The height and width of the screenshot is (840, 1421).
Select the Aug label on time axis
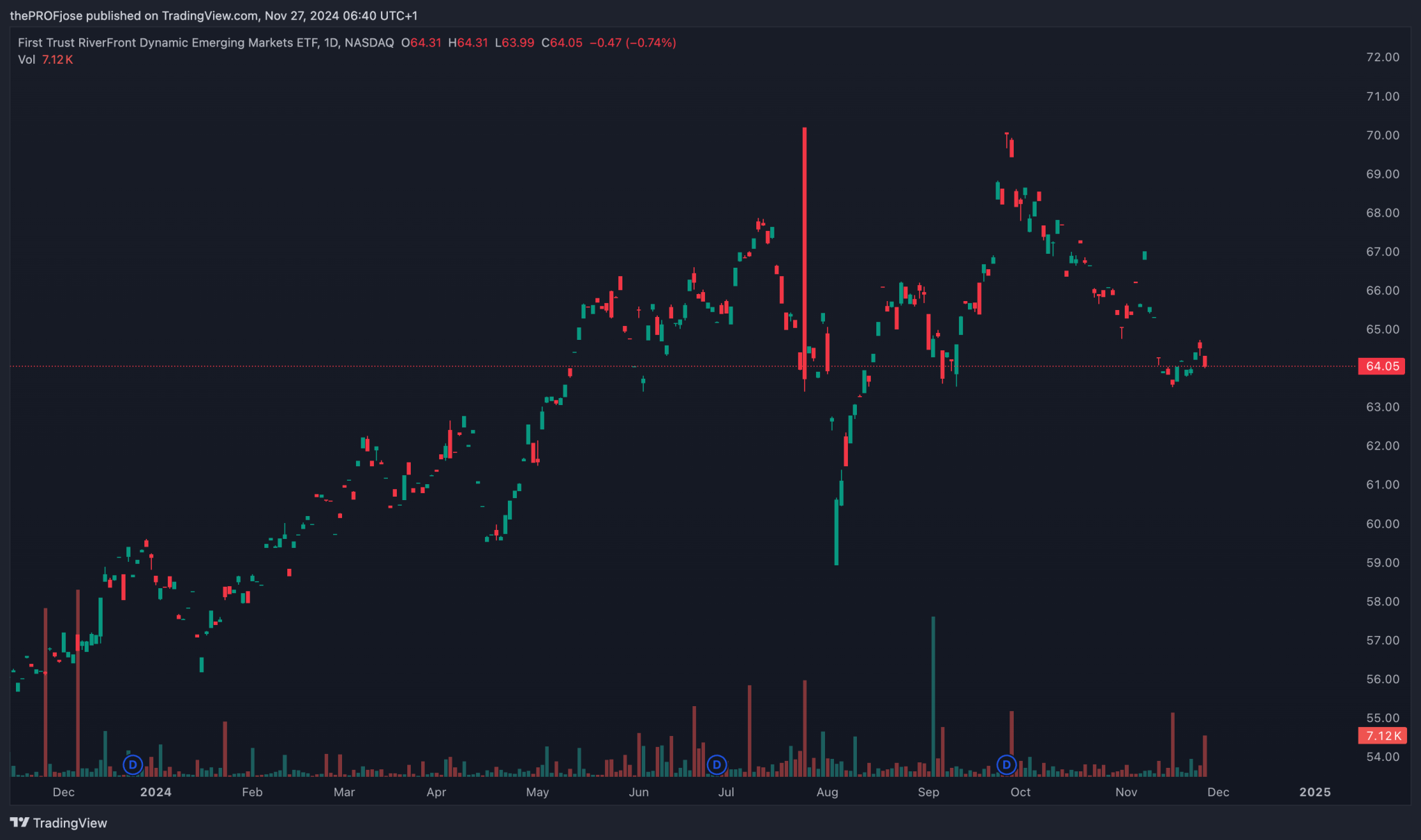pos(827,791)
